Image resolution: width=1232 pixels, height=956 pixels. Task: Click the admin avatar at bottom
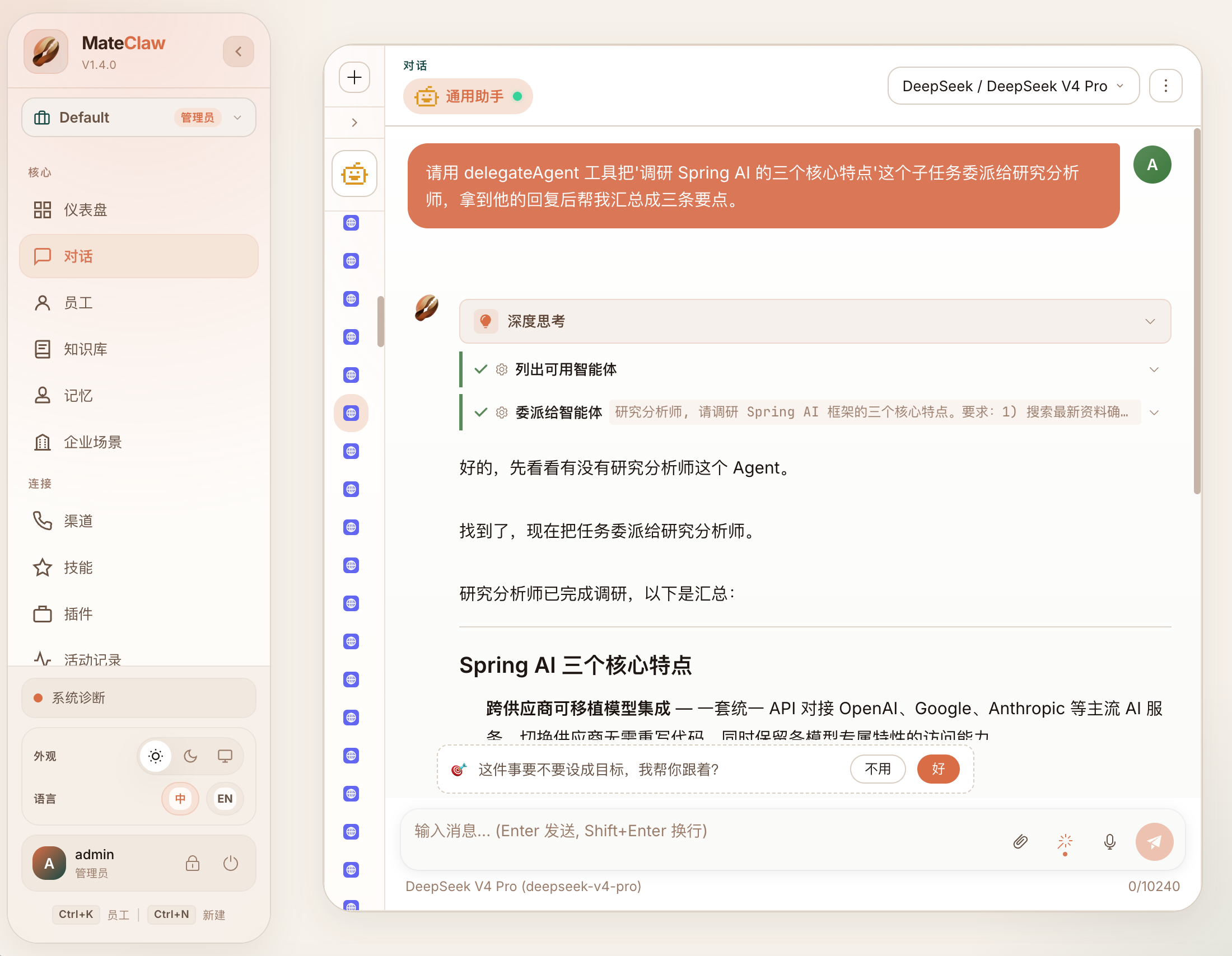click(x=49, y=863)
